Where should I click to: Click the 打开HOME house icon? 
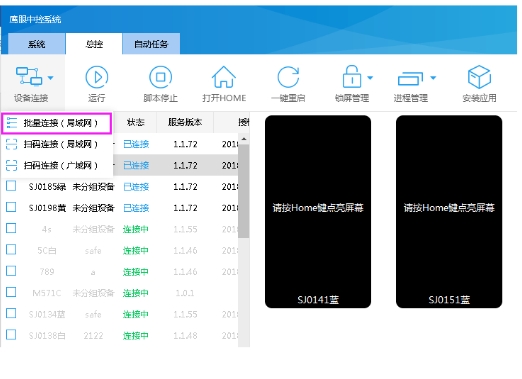coord(224,77)
